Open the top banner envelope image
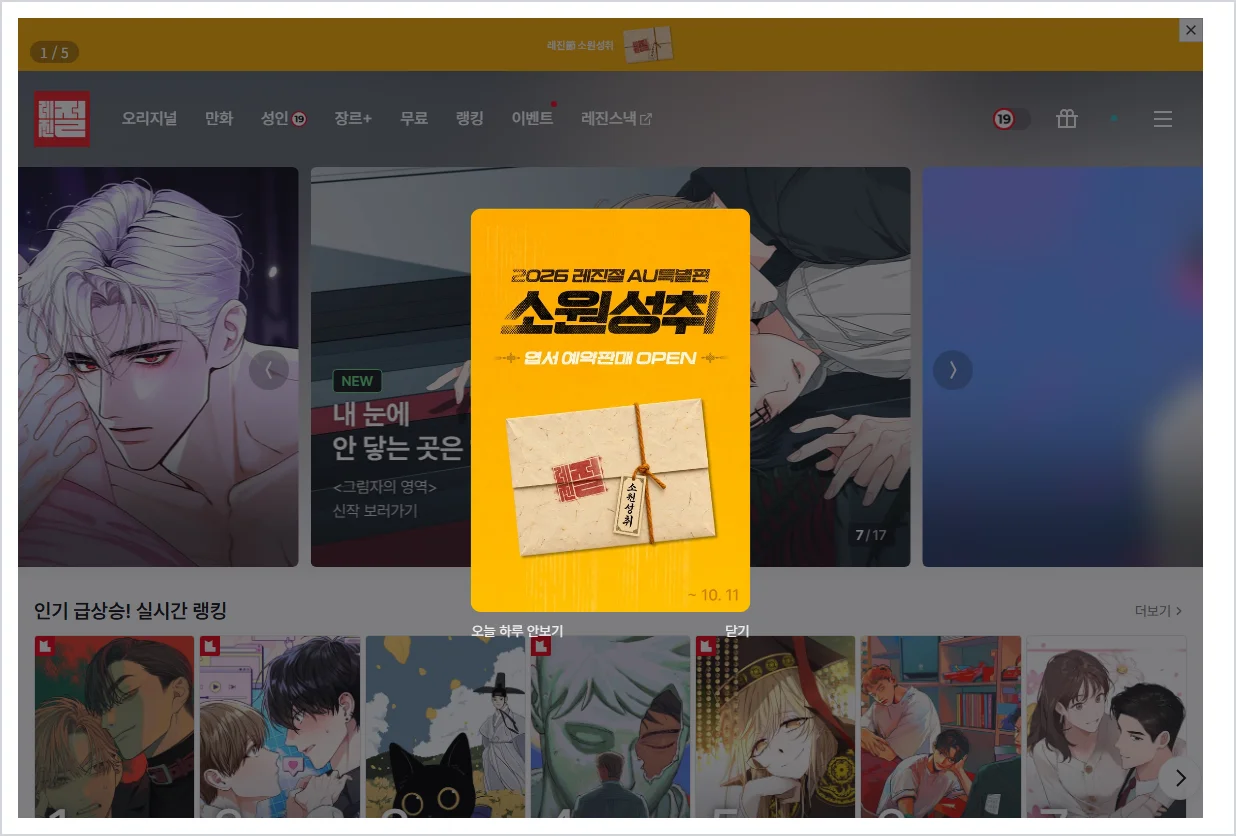This screenshot has height=836, width=1236. click(648, 45)
